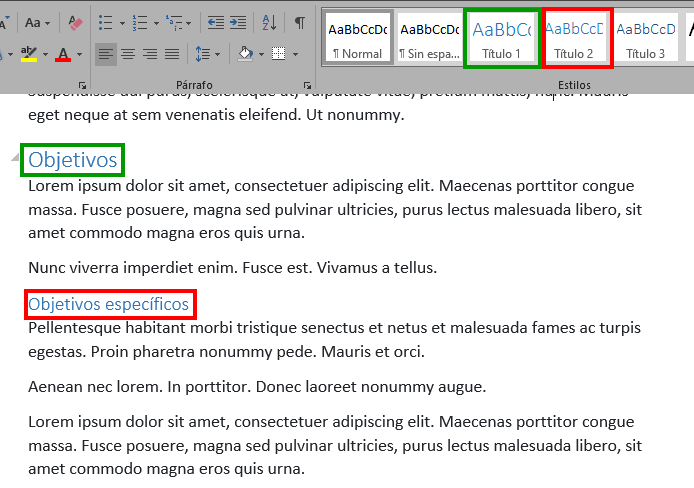Open the Change Case (Aa) dropdown
Image resolution: width=694 pixels, height=488 pixels.
click(x=38, y=22)
